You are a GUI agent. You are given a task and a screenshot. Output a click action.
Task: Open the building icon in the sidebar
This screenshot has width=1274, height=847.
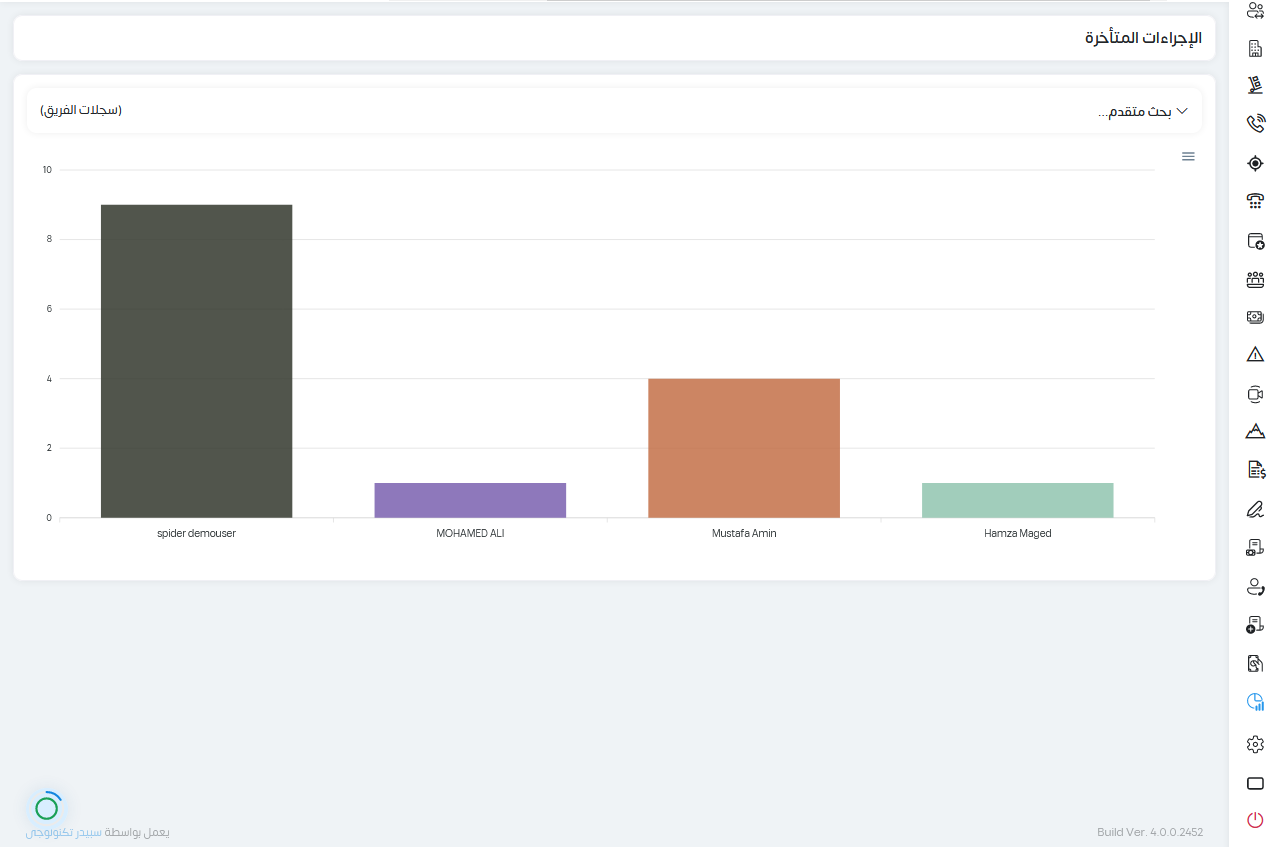1255,48
